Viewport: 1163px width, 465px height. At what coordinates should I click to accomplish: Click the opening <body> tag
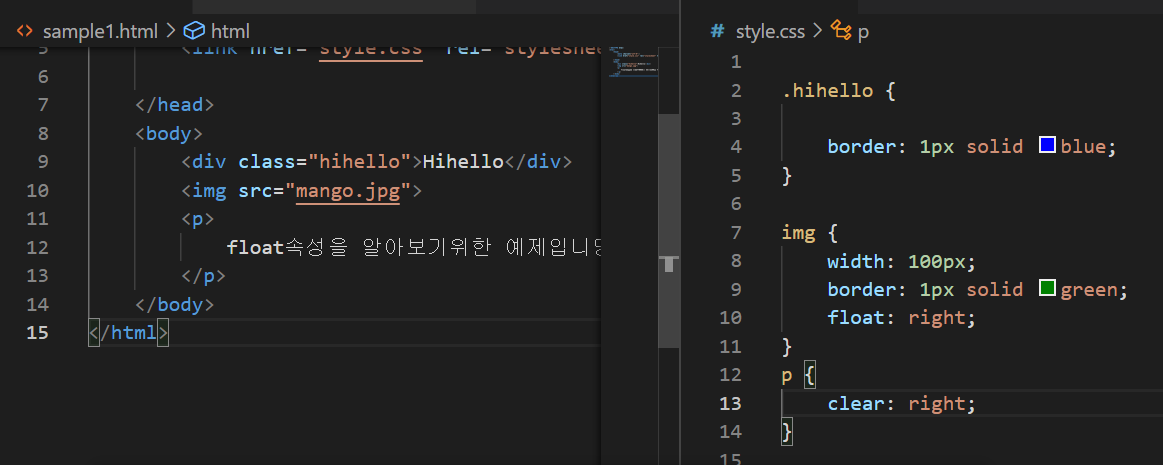(x=168, y=134)
